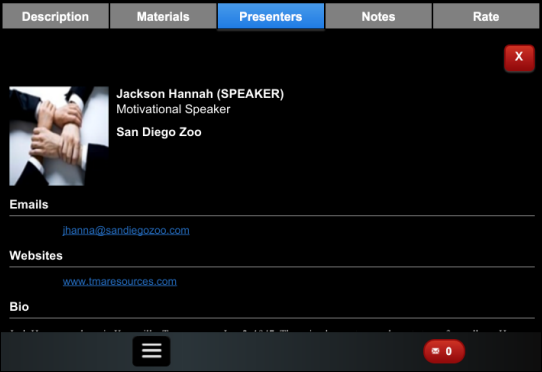Screen dimensions: 542x372
Task: Click the speaker's handshake photo thumbnail
Action: (x=59, y=136)
